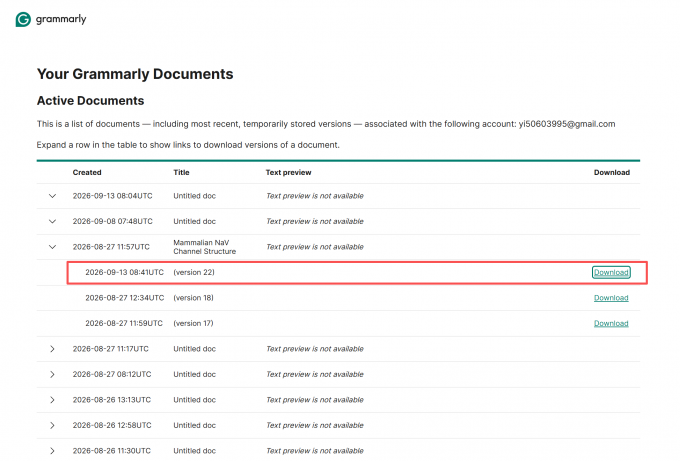680x461 pixels.
Task: Click the Created column header
Action: pyautogui.click(x=87, y=173)
